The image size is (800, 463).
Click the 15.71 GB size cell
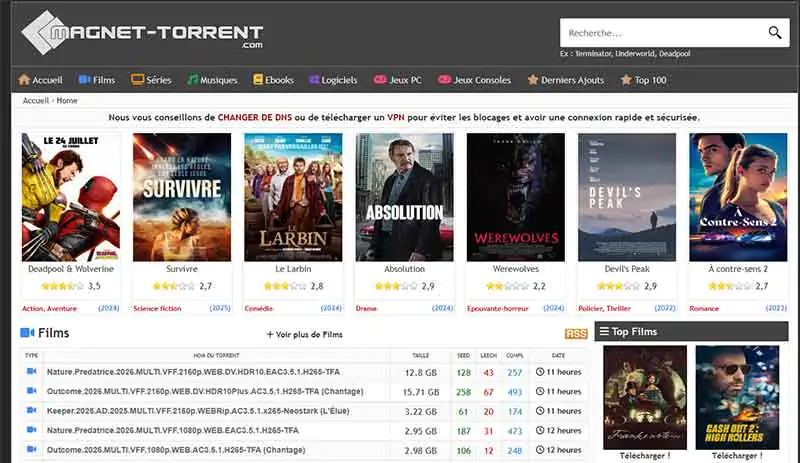pos(420,392)
